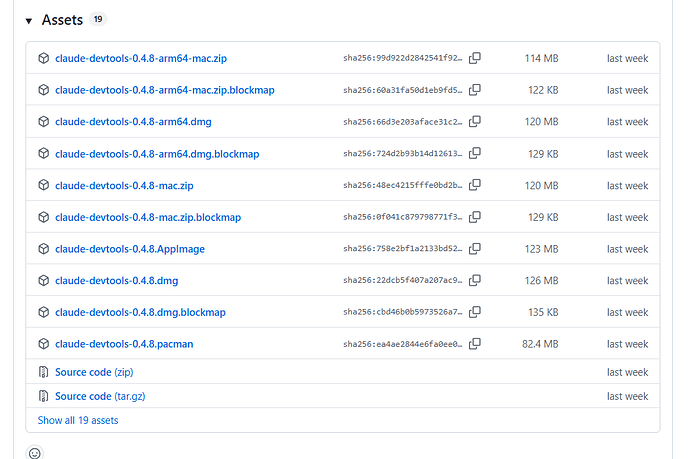Click package icon beside AppImage file
Viewport: 690px width, 459px height.
(x=44, y=249)
